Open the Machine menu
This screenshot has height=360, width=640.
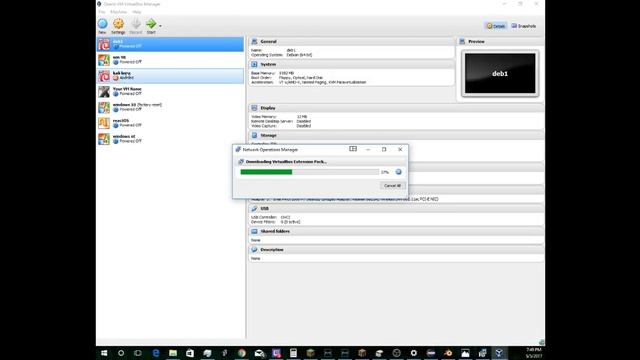[x=118, y=12]
